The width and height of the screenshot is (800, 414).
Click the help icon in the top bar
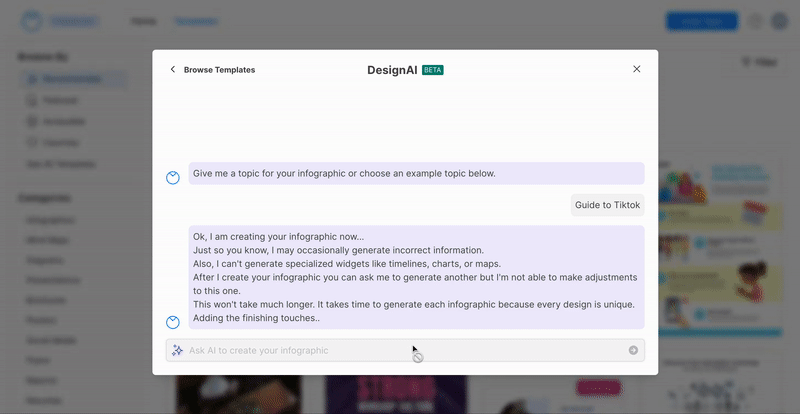pyautogui.click(x=756, y=21)
